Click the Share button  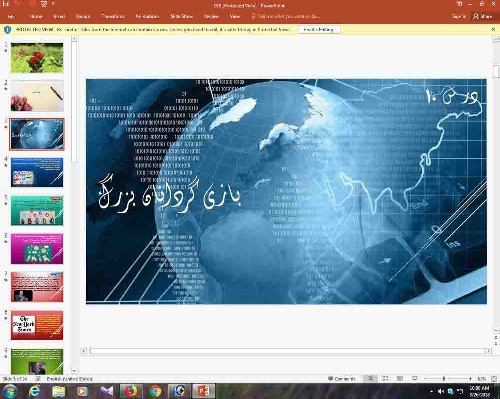coord(483,16)
